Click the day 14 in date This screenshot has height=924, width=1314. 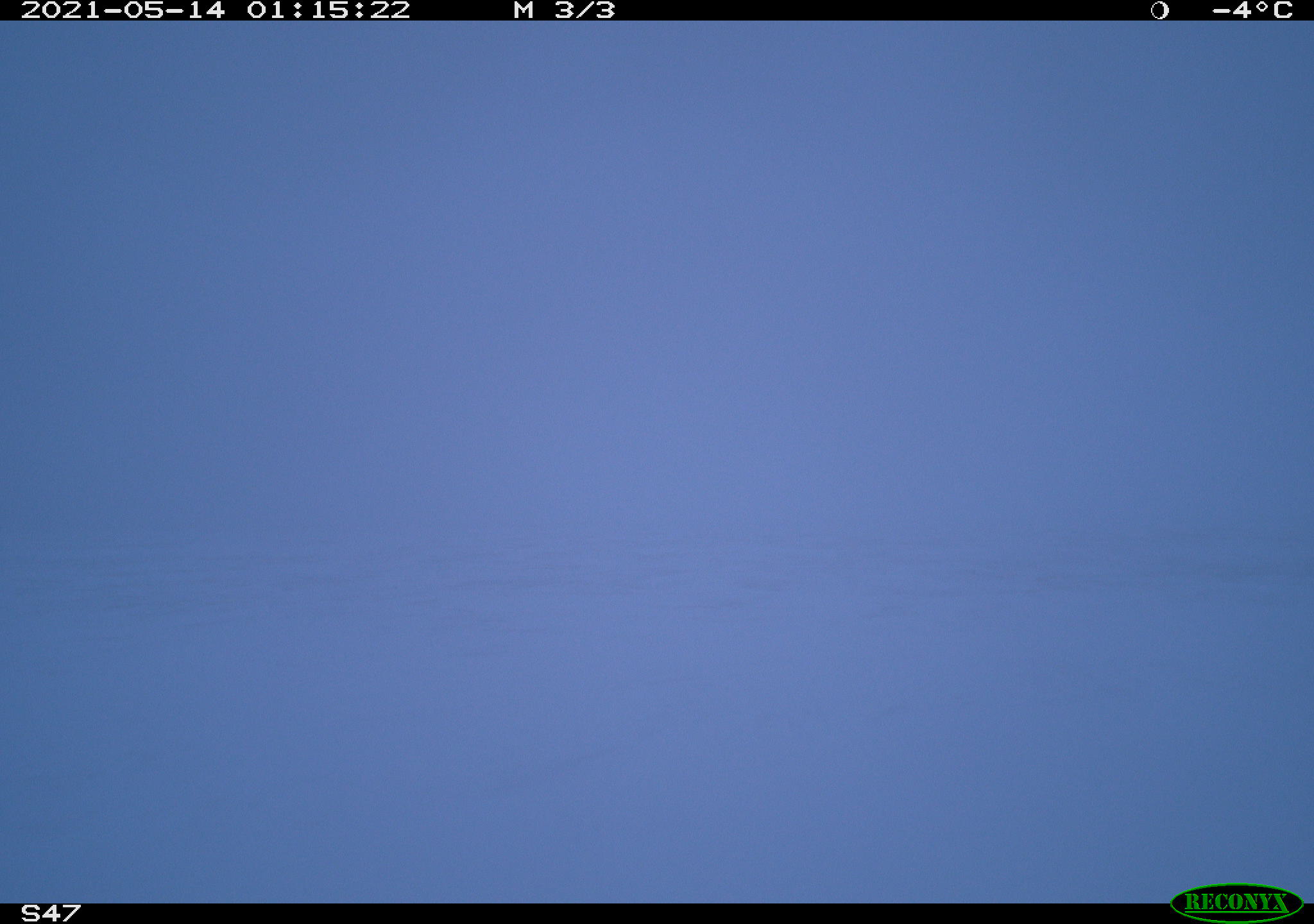tap(205, 10)
